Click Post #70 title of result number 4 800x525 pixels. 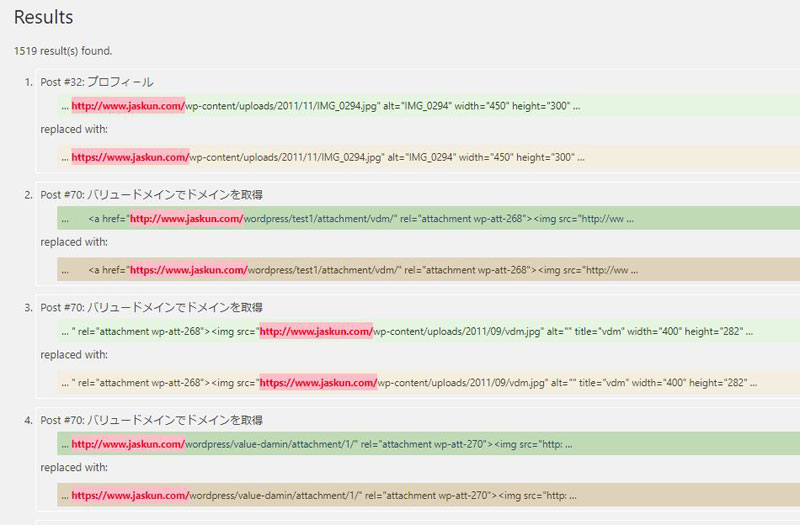coord(152,420)
